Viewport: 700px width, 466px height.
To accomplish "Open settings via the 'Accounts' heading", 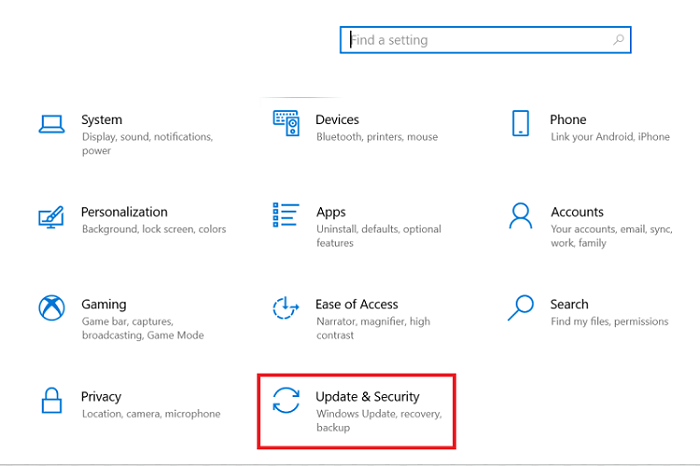I will (577, 212).
